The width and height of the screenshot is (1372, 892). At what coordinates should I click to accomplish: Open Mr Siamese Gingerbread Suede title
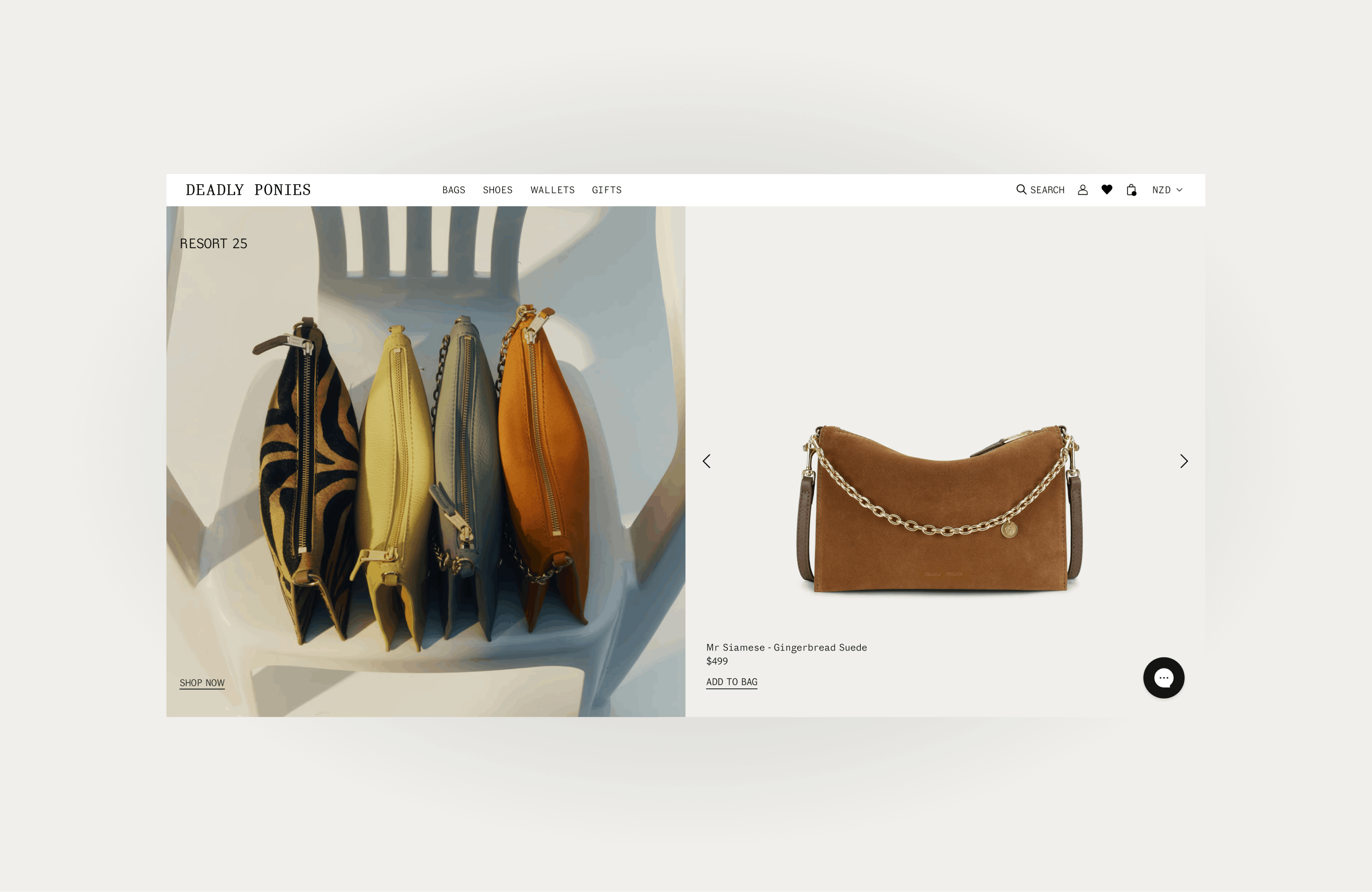786,647
